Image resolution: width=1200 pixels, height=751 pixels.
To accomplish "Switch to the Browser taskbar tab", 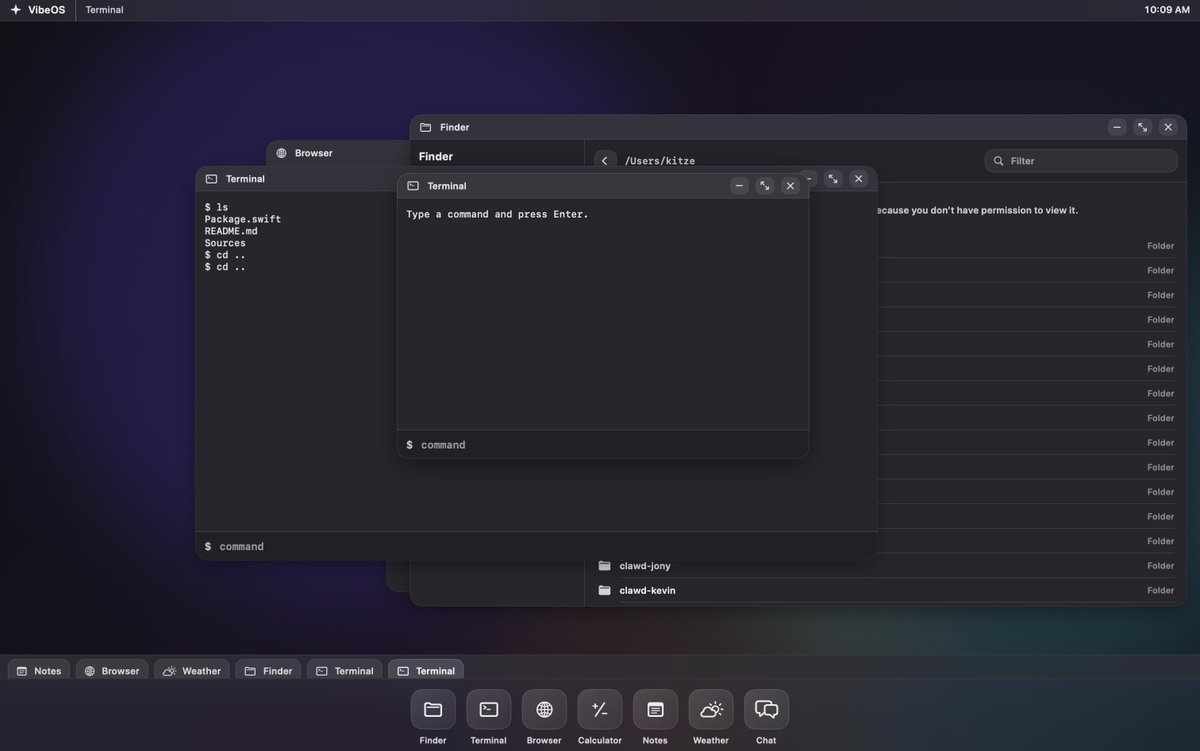I will tap(111, 670).
